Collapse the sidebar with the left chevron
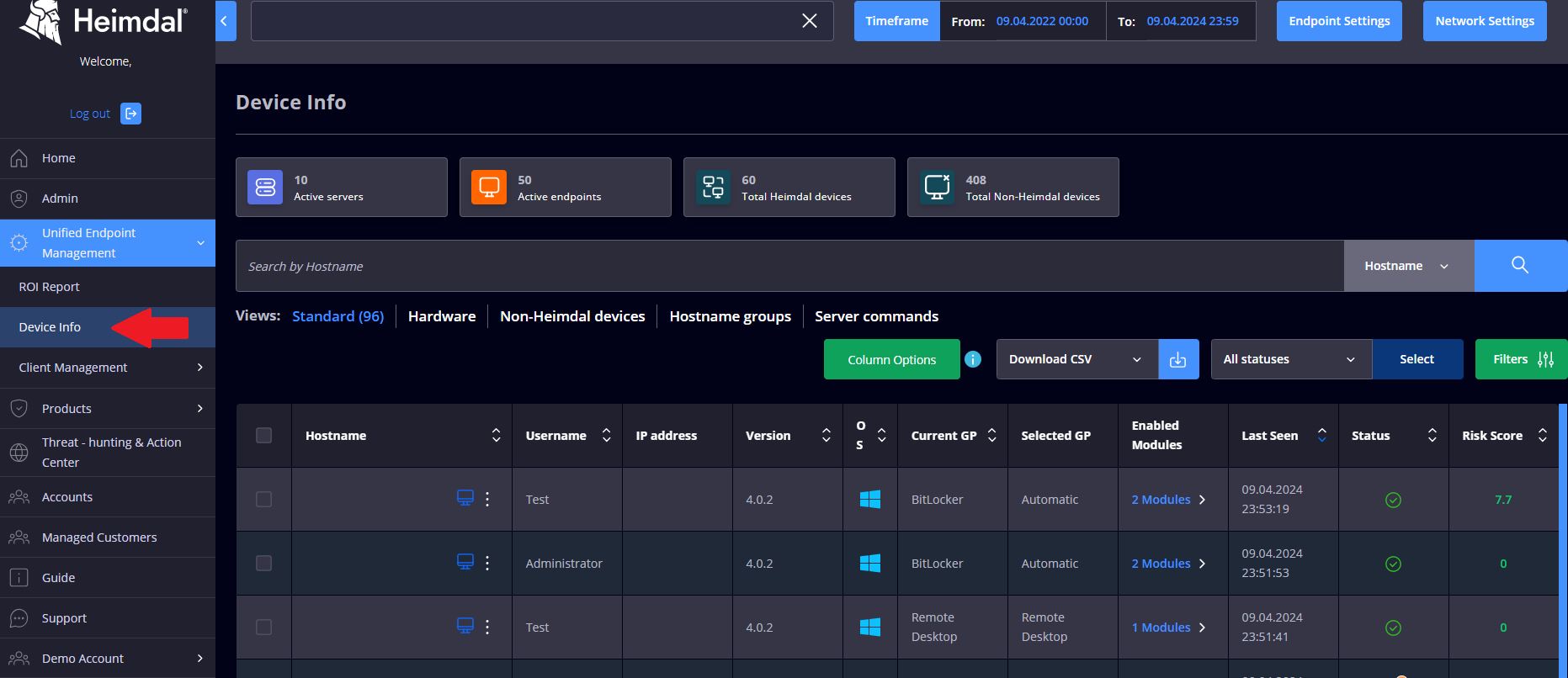 [x=225, y=21]
